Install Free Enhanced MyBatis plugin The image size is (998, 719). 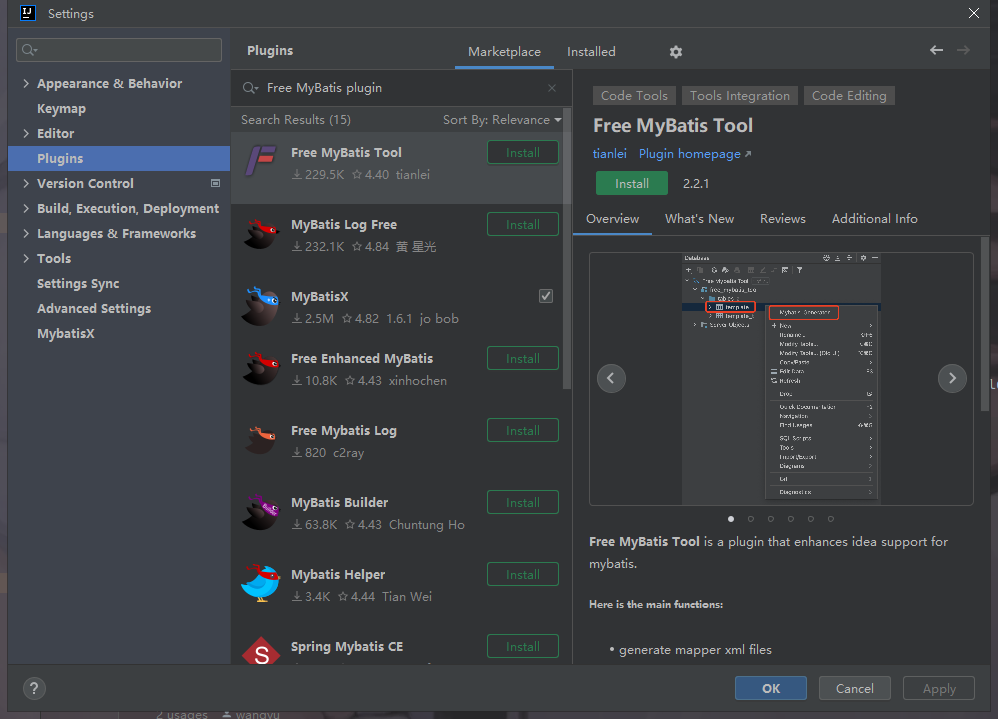click(x=523, y=359)
